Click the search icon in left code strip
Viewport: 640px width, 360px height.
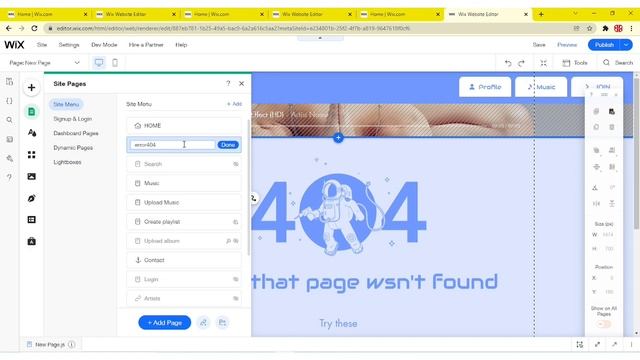tap(9, 120)
